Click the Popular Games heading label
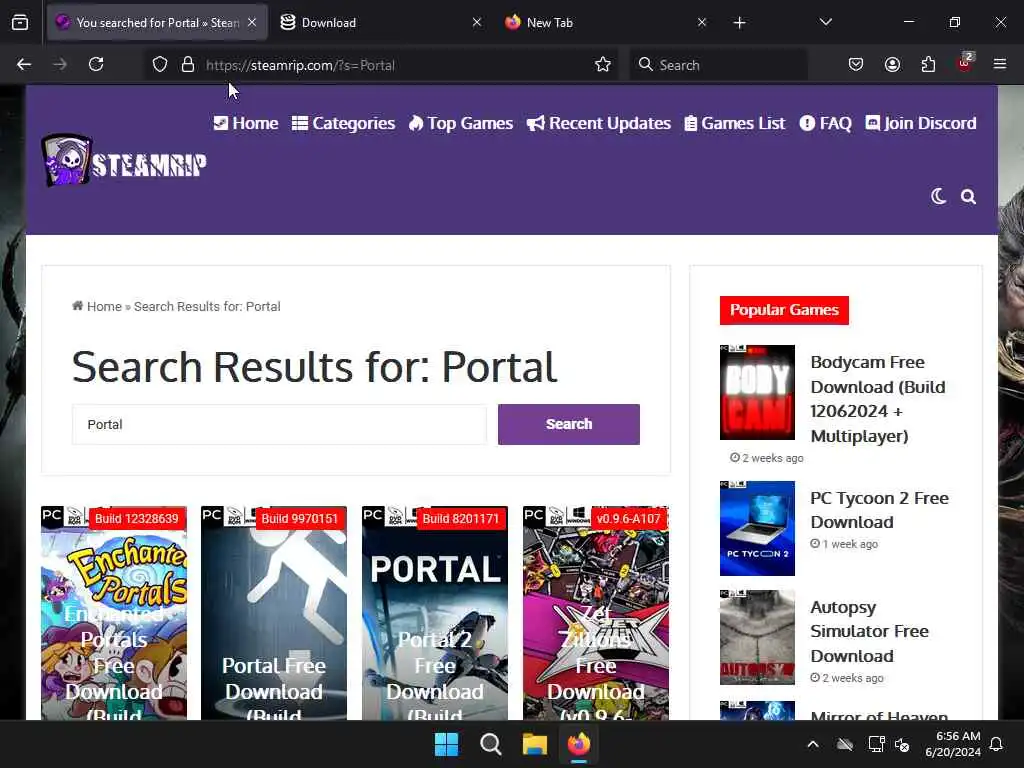Screen dimensions: 1024x768 pyautogui.click(x=784, y=310)
